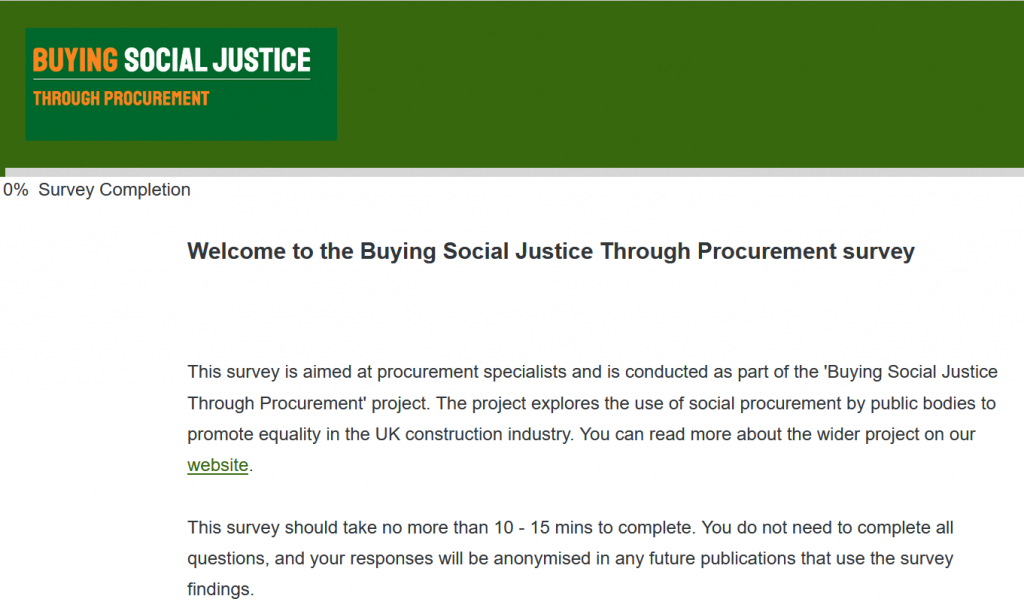Click 'SOCIAL JUSTICE' white text in the logo

217,60
